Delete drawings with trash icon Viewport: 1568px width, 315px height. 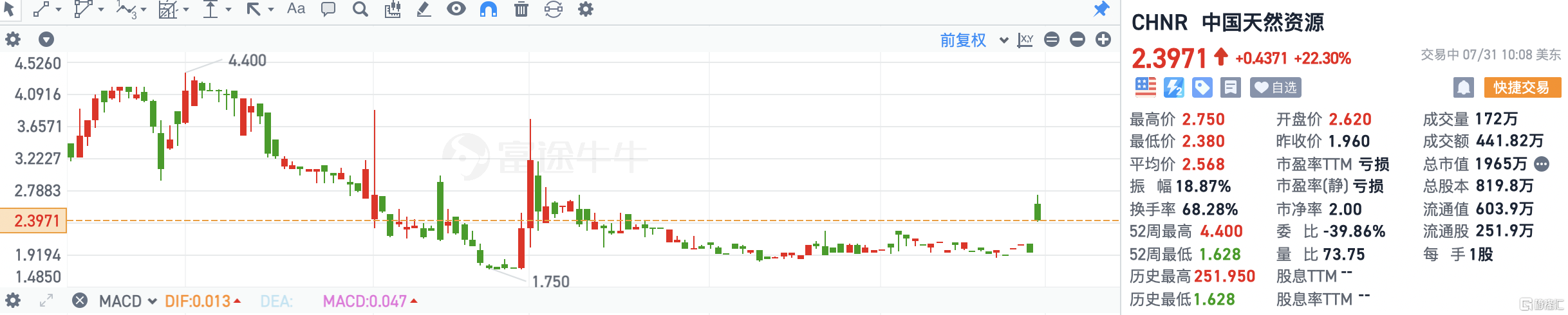(521, 9)
